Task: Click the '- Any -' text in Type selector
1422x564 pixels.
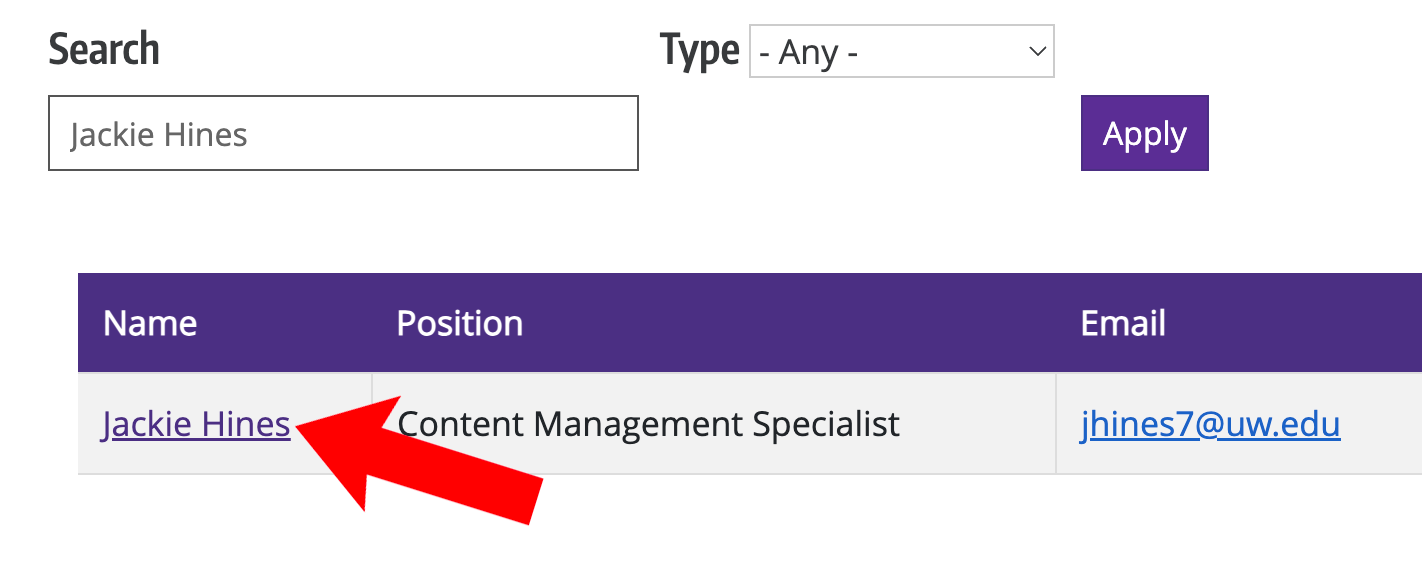Action: [808, 52]
